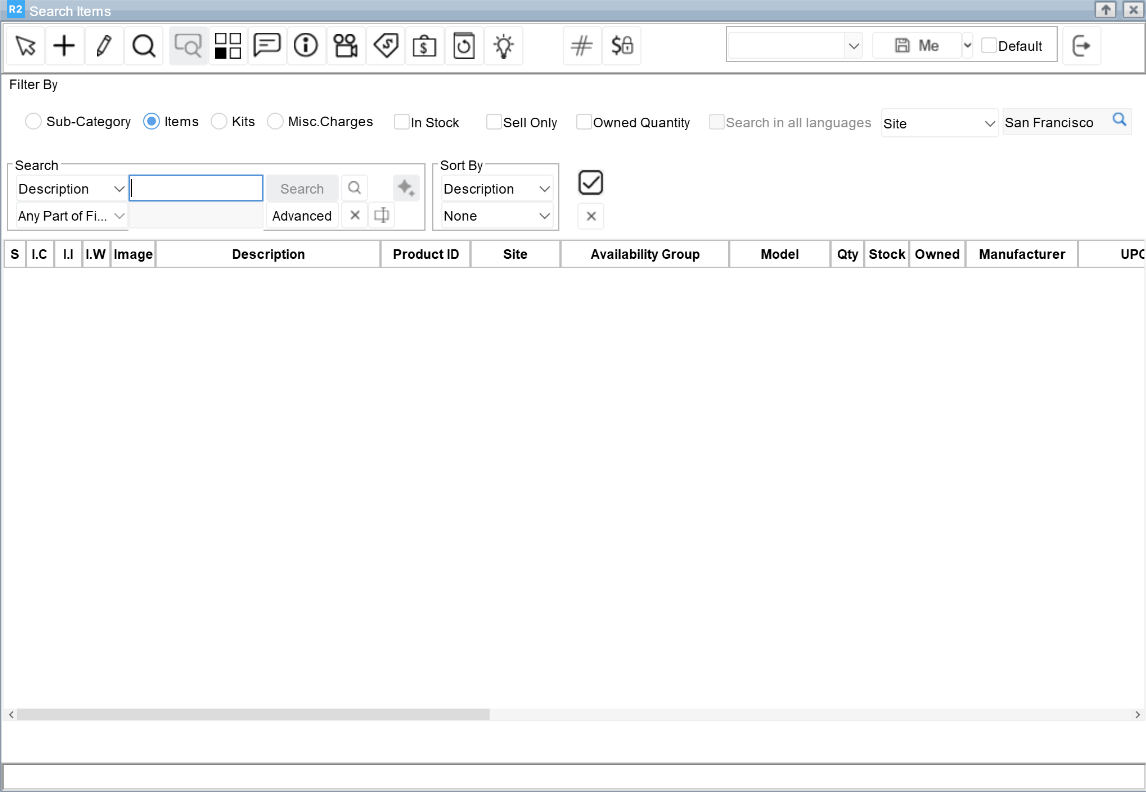Open the Site filter dropdown
The width and height of the screenshot is (1146, 792).
pos(939,123)
